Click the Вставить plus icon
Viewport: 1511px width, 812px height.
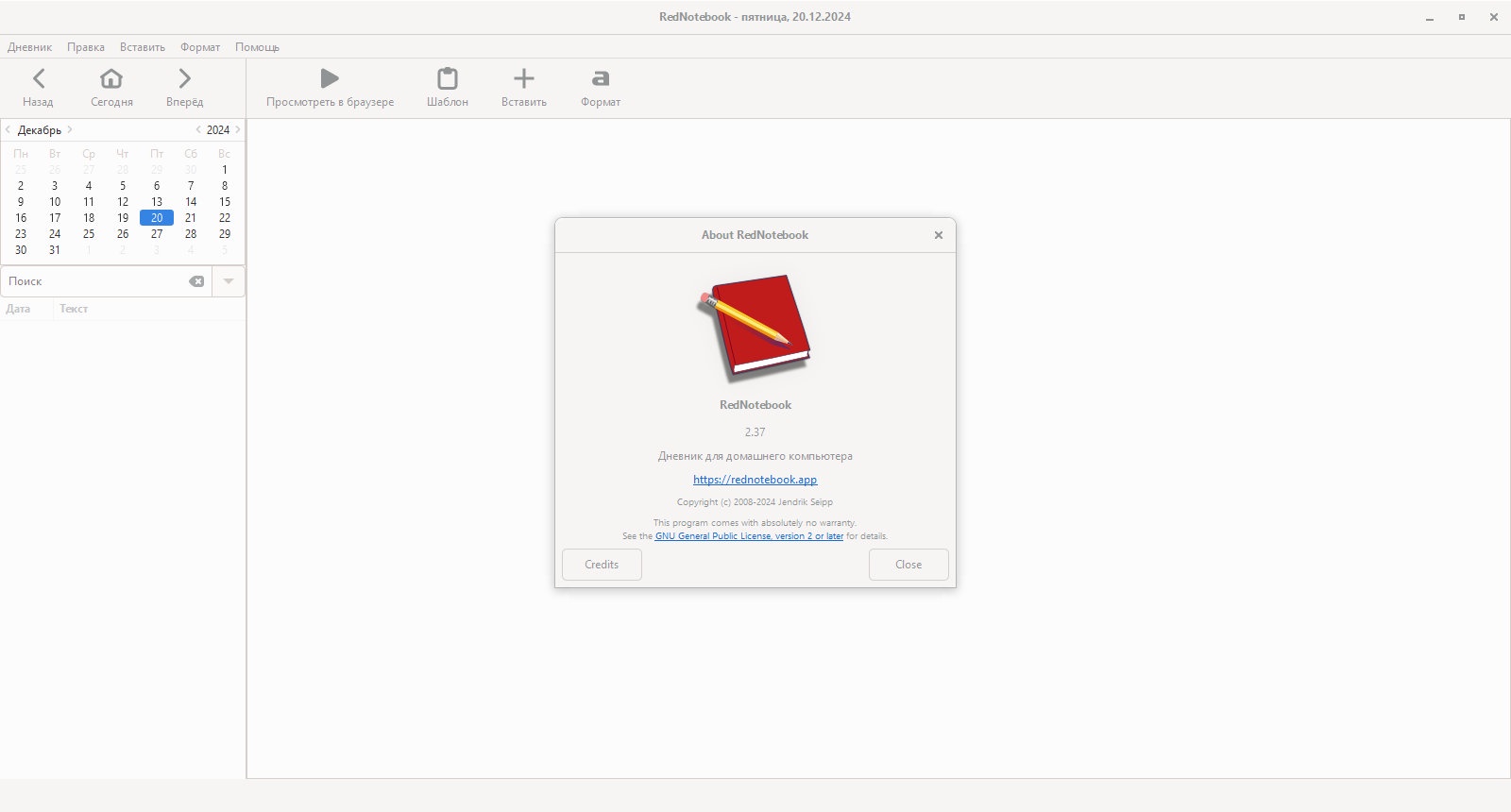click(524, 78)
